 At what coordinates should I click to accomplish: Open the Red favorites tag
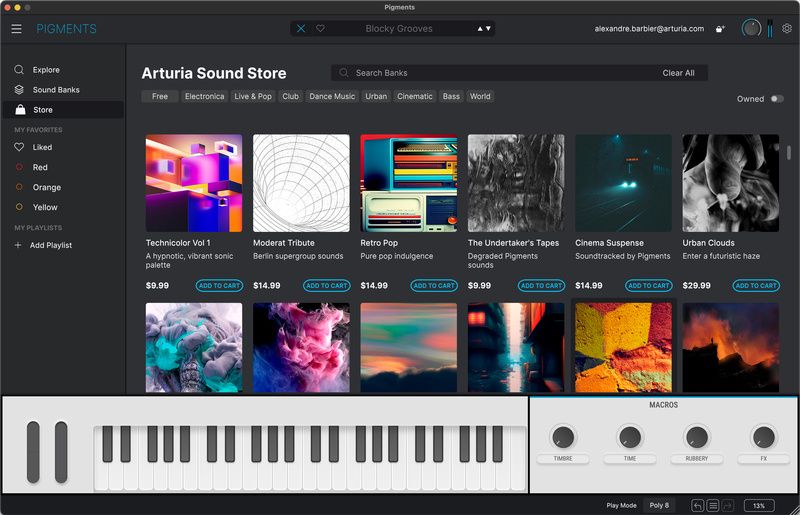coord(63,167)
